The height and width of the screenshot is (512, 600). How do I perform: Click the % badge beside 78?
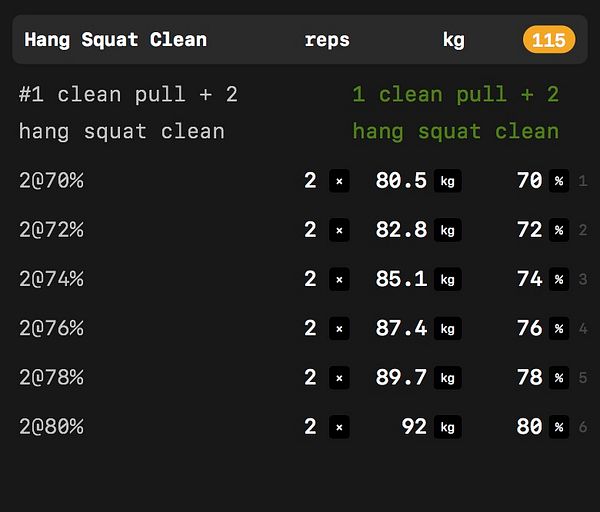(558, 377)
